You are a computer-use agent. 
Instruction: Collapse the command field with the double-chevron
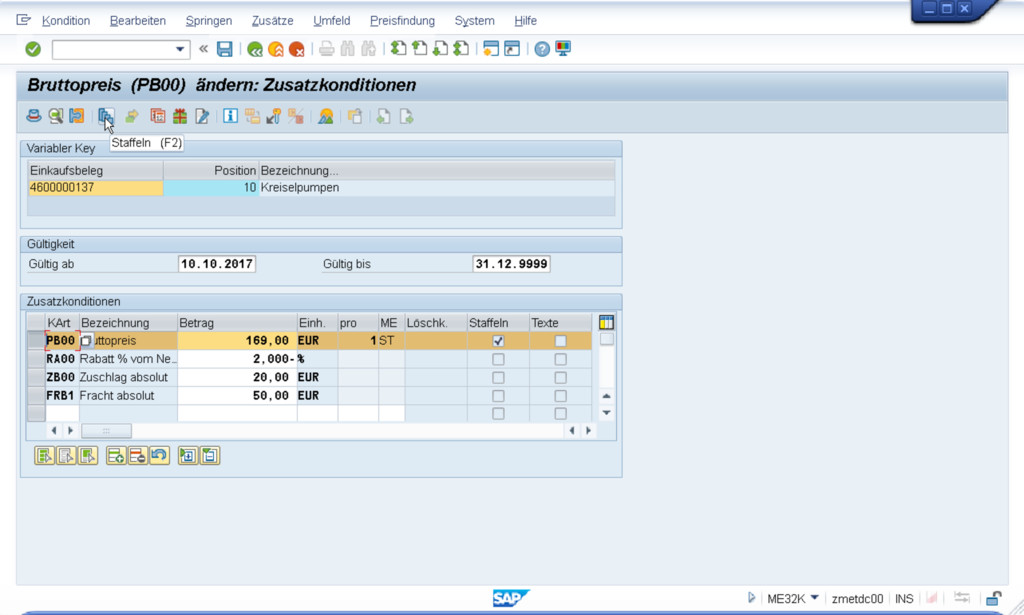203,49
